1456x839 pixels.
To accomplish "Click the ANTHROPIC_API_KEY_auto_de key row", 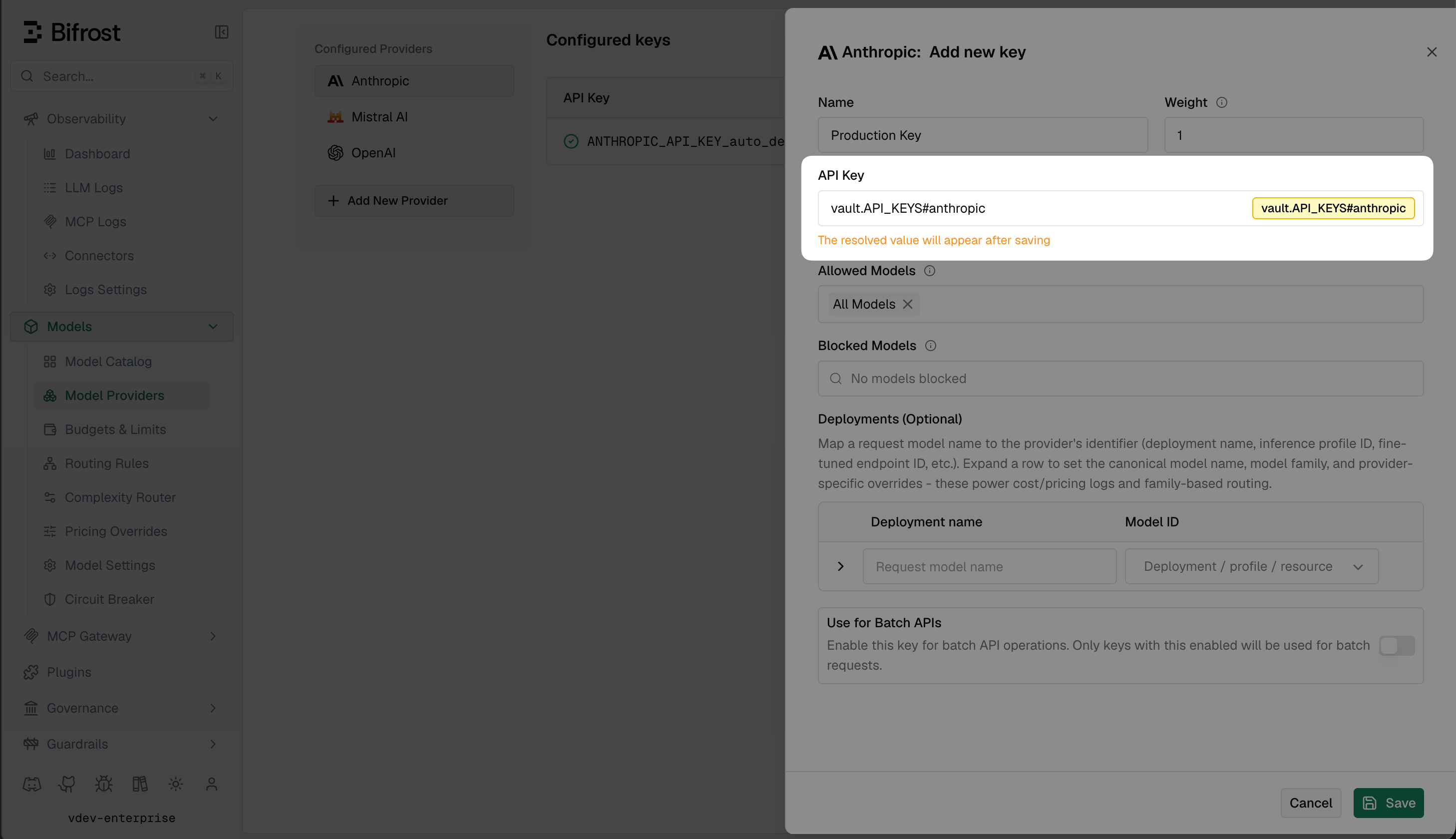I will (x=665, y=142).
